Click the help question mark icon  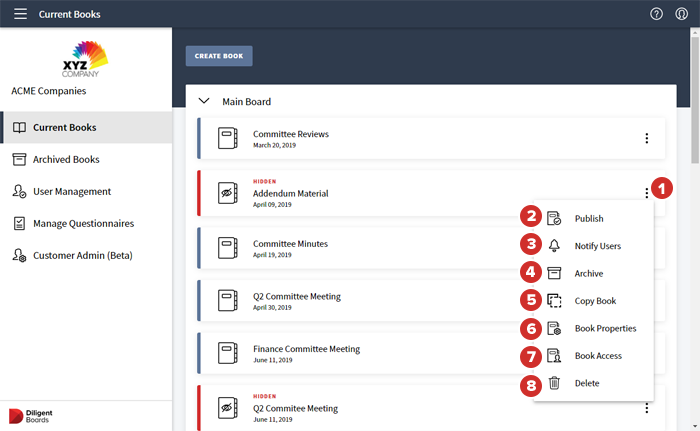click(657, 14)
